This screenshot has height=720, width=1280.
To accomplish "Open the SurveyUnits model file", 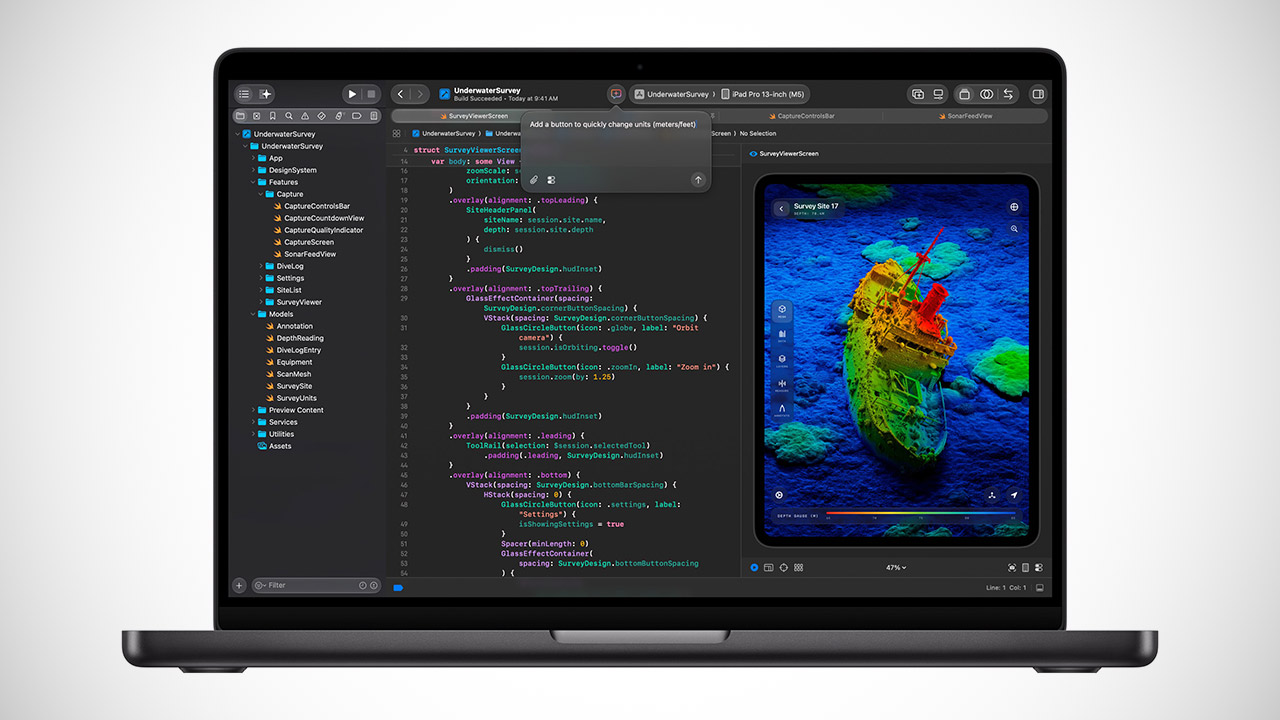I will pos(290,398).
